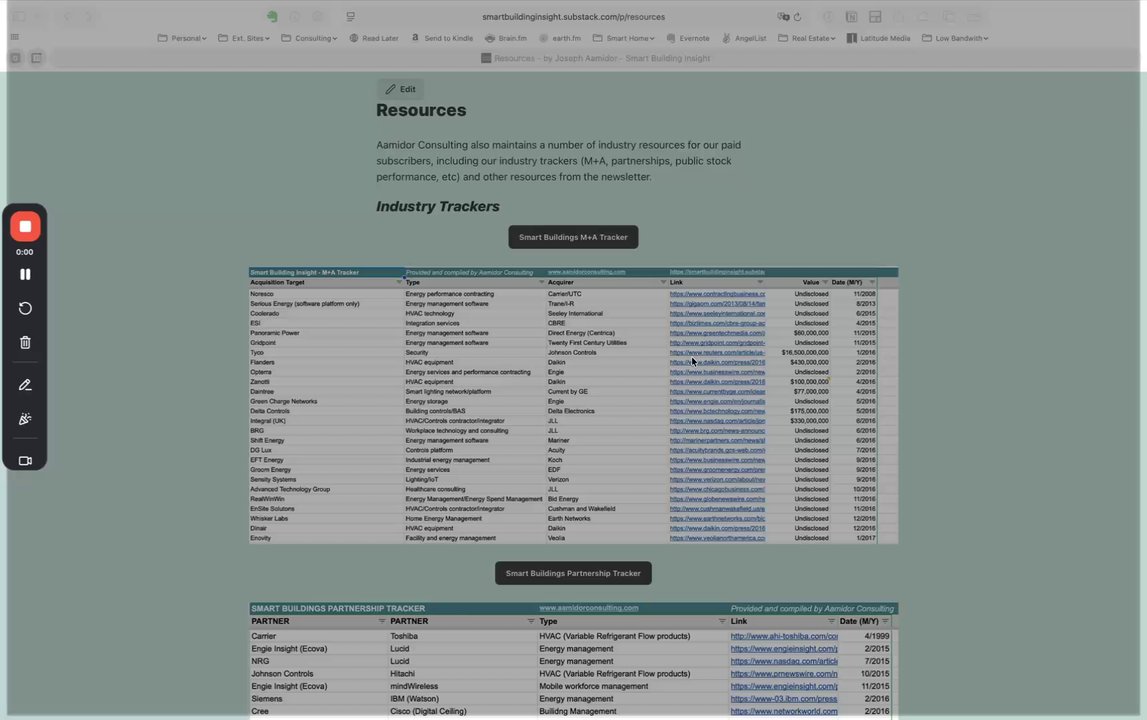1147x720 pixels.
Task: Click the Edit button above Resources
Action: coord(400,89)
